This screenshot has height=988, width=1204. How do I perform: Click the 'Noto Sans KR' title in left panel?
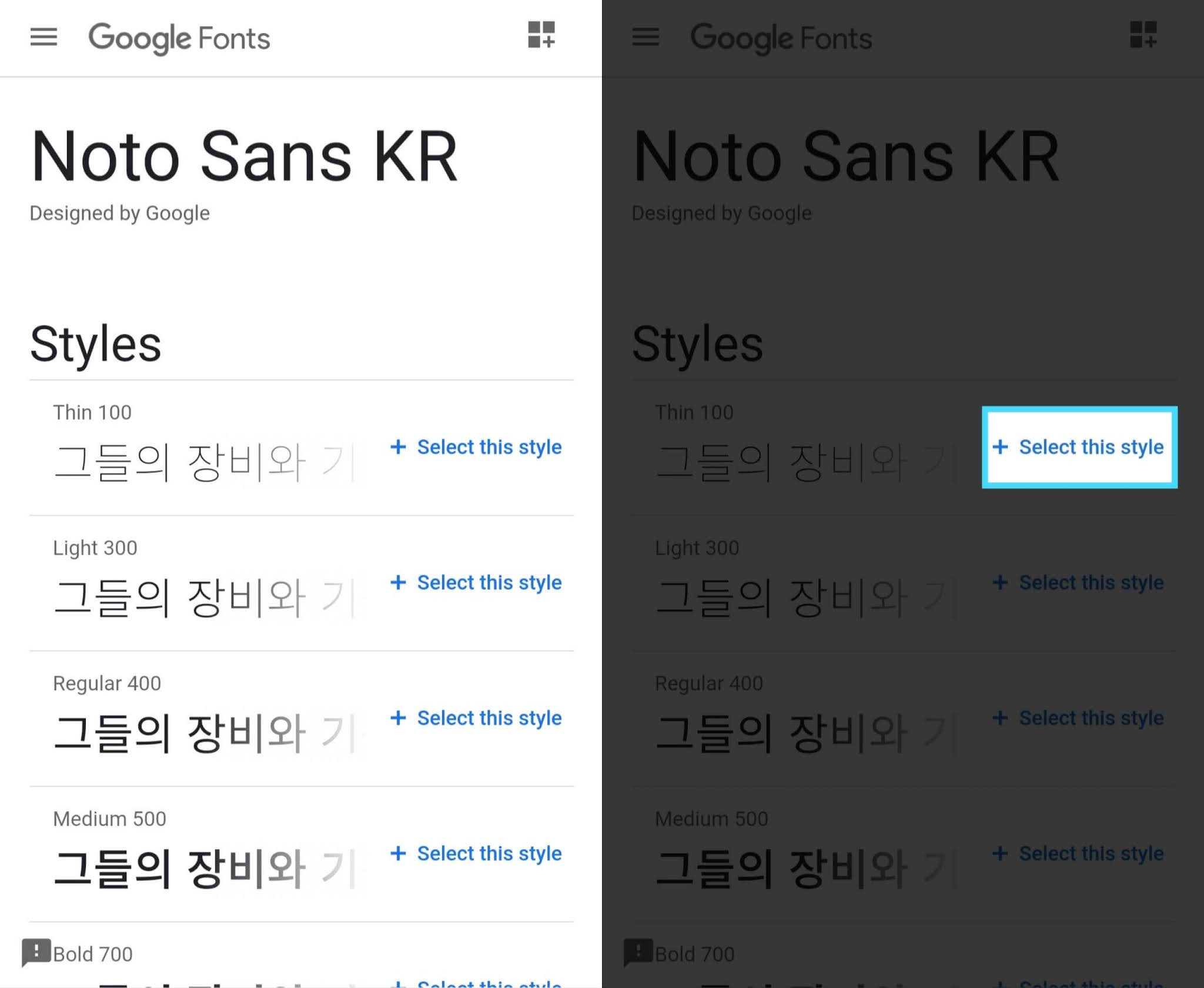(x=244, y=156)
